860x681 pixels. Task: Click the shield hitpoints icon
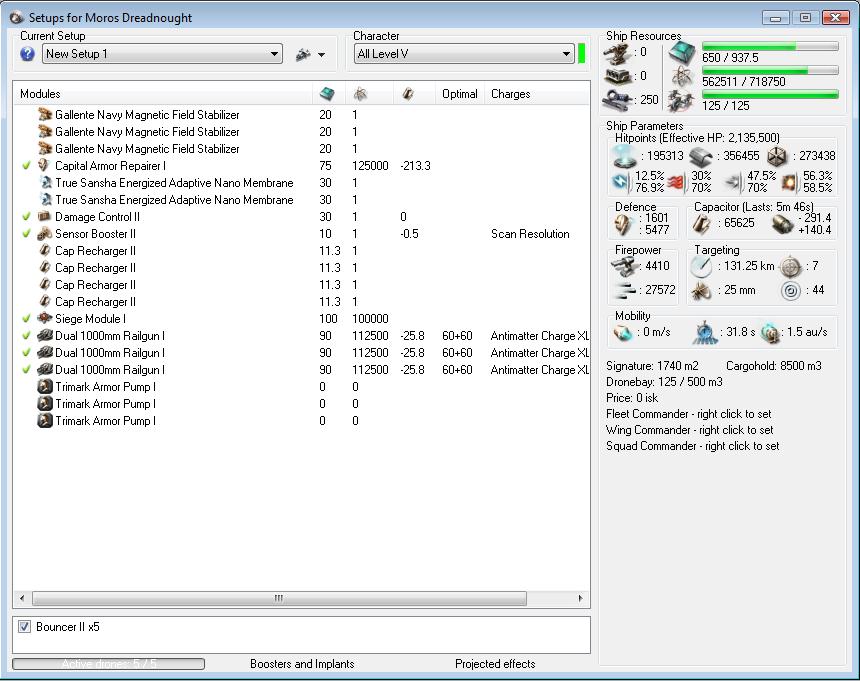click(x=624, y=156)
